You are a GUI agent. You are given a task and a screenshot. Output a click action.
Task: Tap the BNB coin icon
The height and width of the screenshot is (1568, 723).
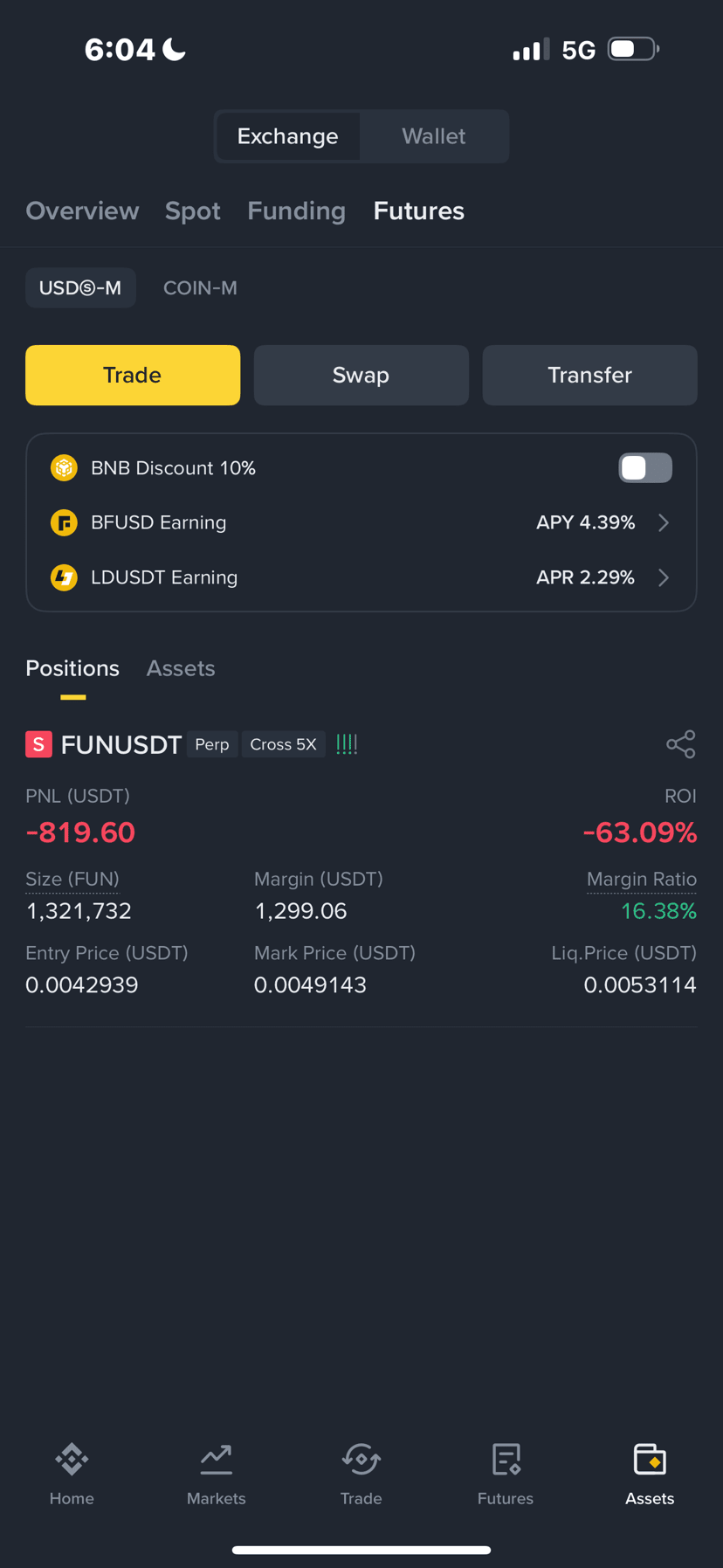point(64,468)
